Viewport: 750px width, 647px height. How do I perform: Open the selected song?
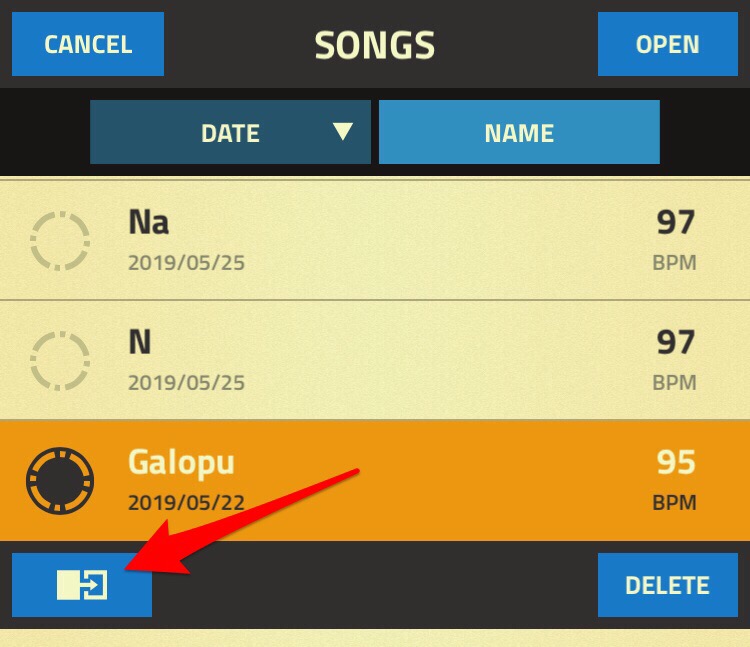tap(668, 44)
